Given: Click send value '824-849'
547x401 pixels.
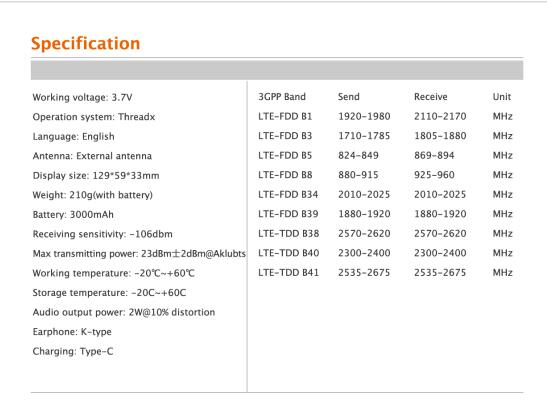Looking at the screenshot, I should (358, 155).
